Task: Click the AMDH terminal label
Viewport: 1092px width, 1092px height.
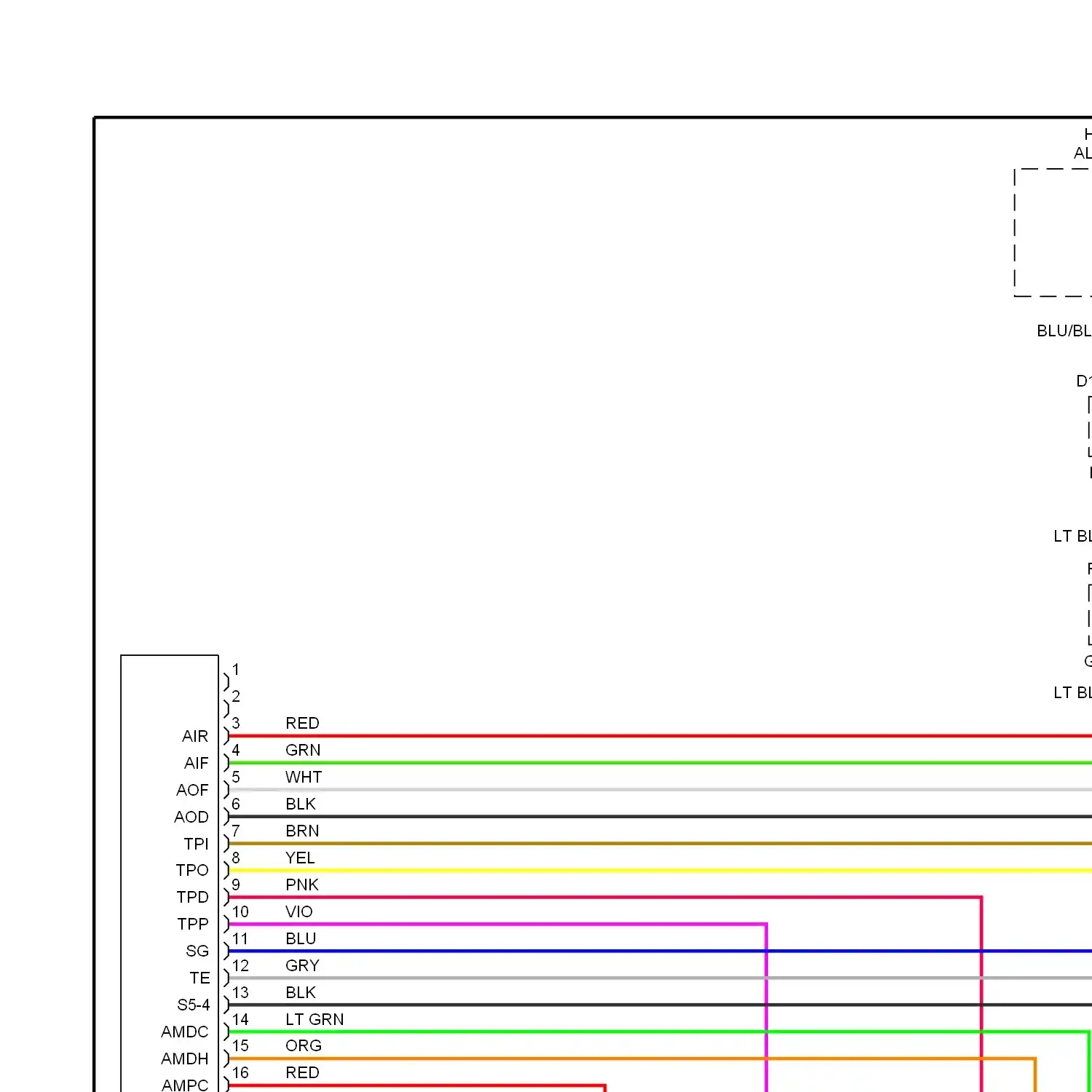Action: pos(185,1059)
